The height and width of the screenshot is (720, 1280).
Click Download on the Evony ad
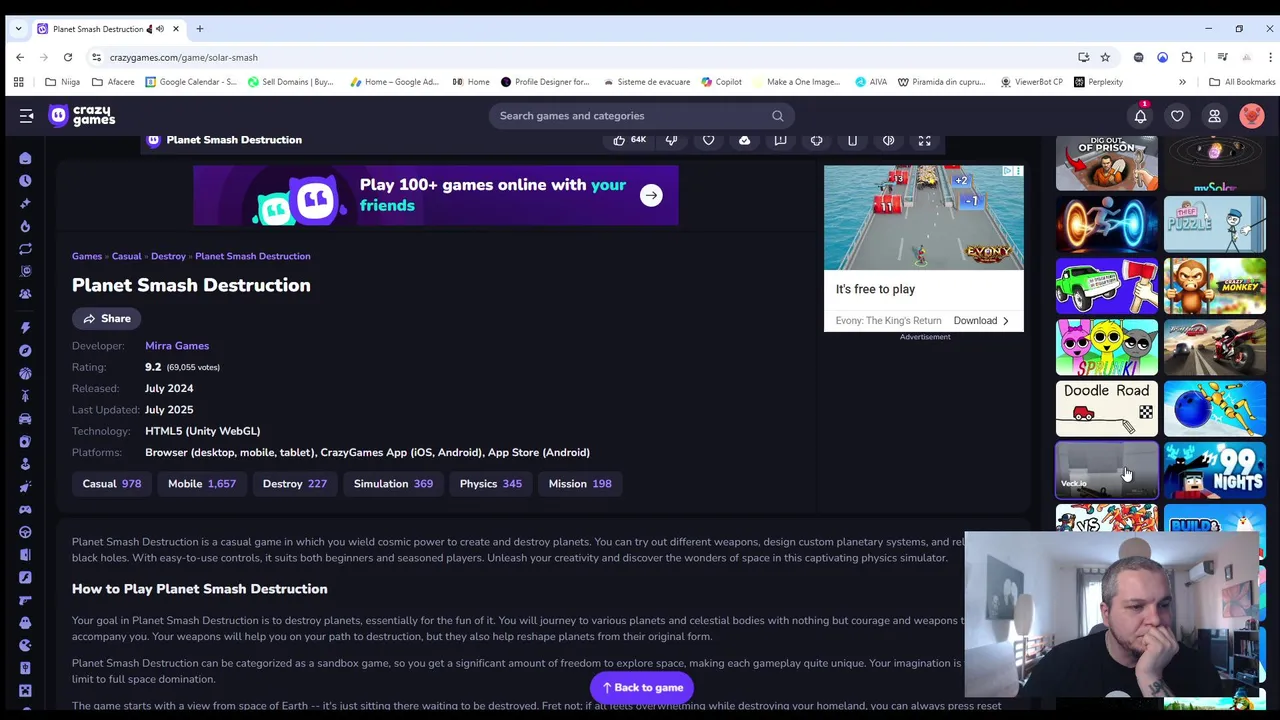(x=981, y=321)
